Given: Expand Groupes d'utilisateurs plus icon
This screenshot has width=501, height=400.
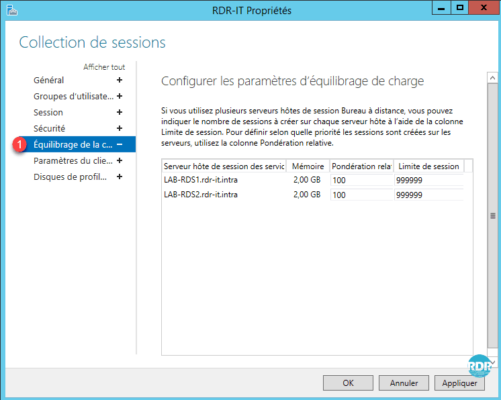Looking at the screenshot, I should [119, 96].
